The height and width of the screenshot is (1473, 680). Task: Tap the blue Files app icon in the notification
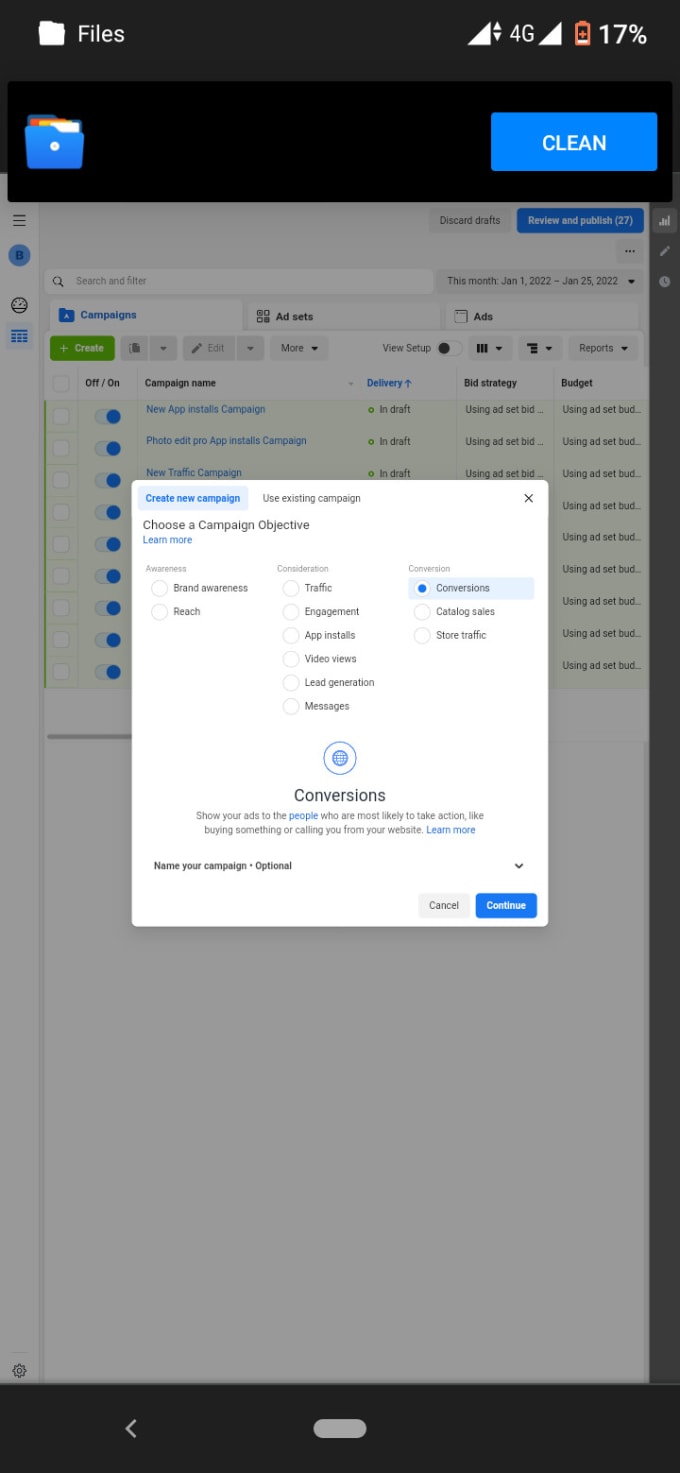coord(54,142)
